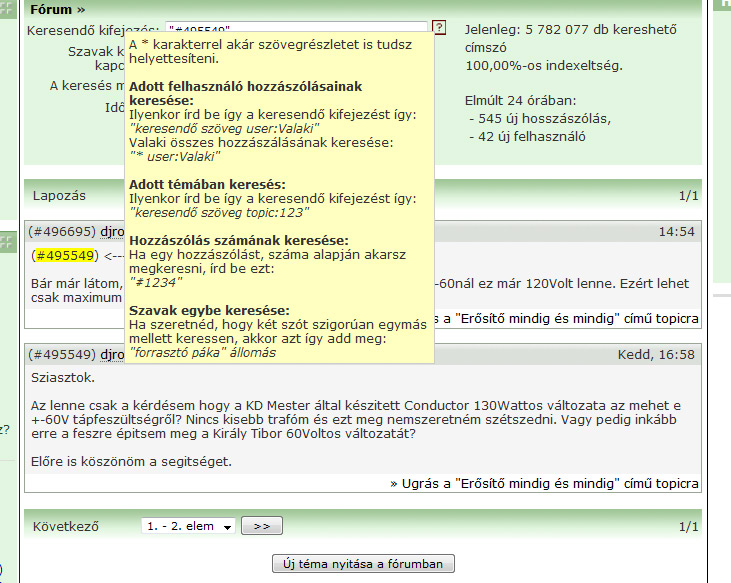Click the 'Adott témában keresés:' tooltip heading

pos(207,185)
